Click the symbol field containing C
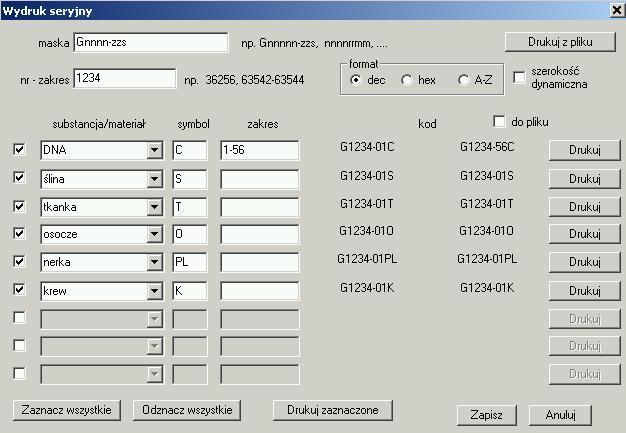 pos(190,150)
